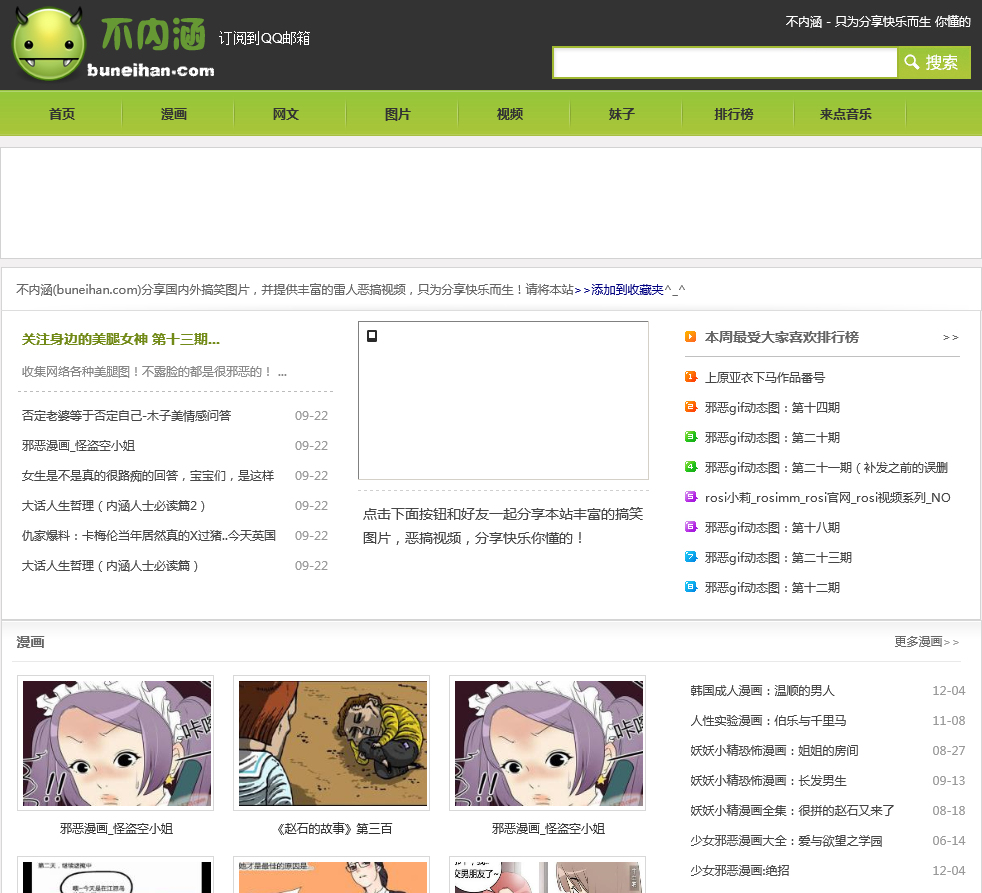Click 更多漫画>> to see more comics
Screen dimensions: 982x893
[926, 642]
